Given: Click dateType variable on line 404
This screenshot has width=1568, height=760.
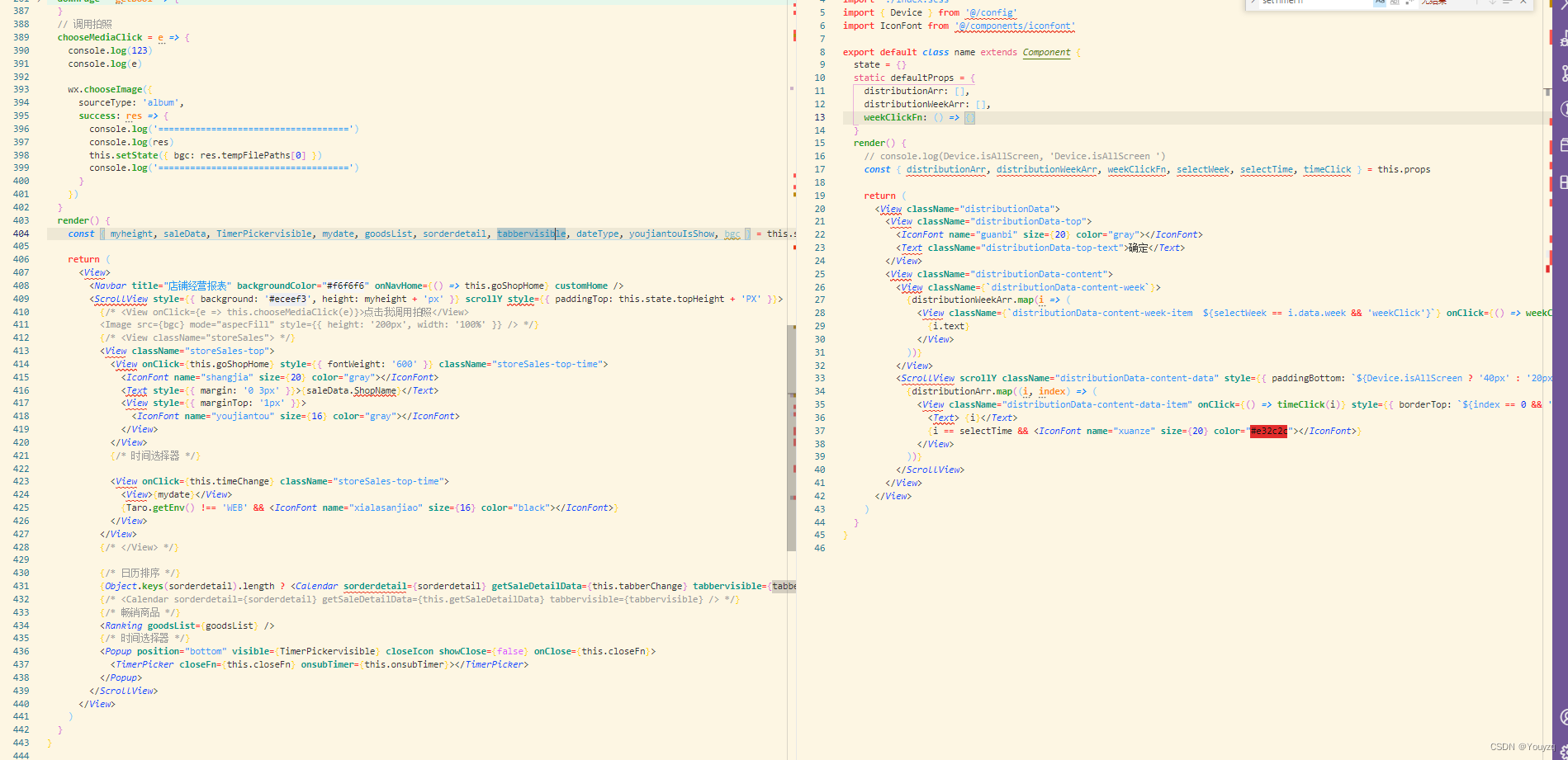Looking at the screenshot, I should coord(597,234).
